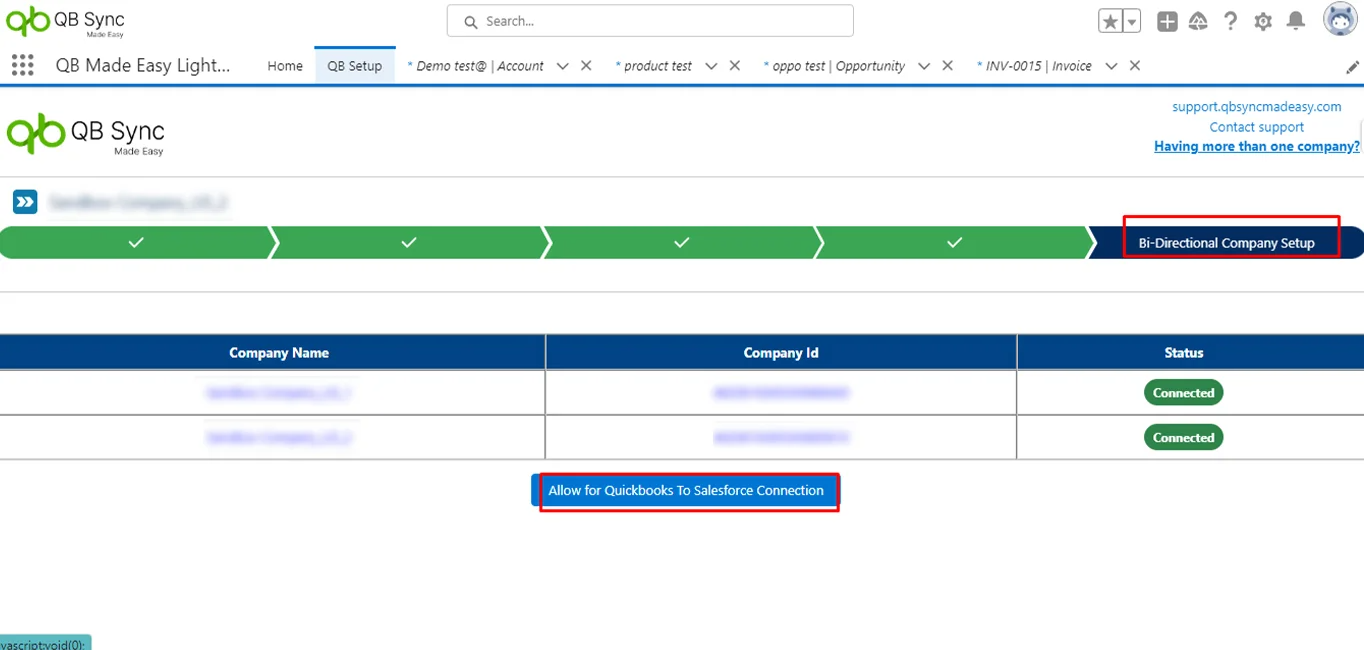Screen dimensions: 1364x650
Task: Click Allow for Quickbooks To Salesforce Connection
Action: 686,491
